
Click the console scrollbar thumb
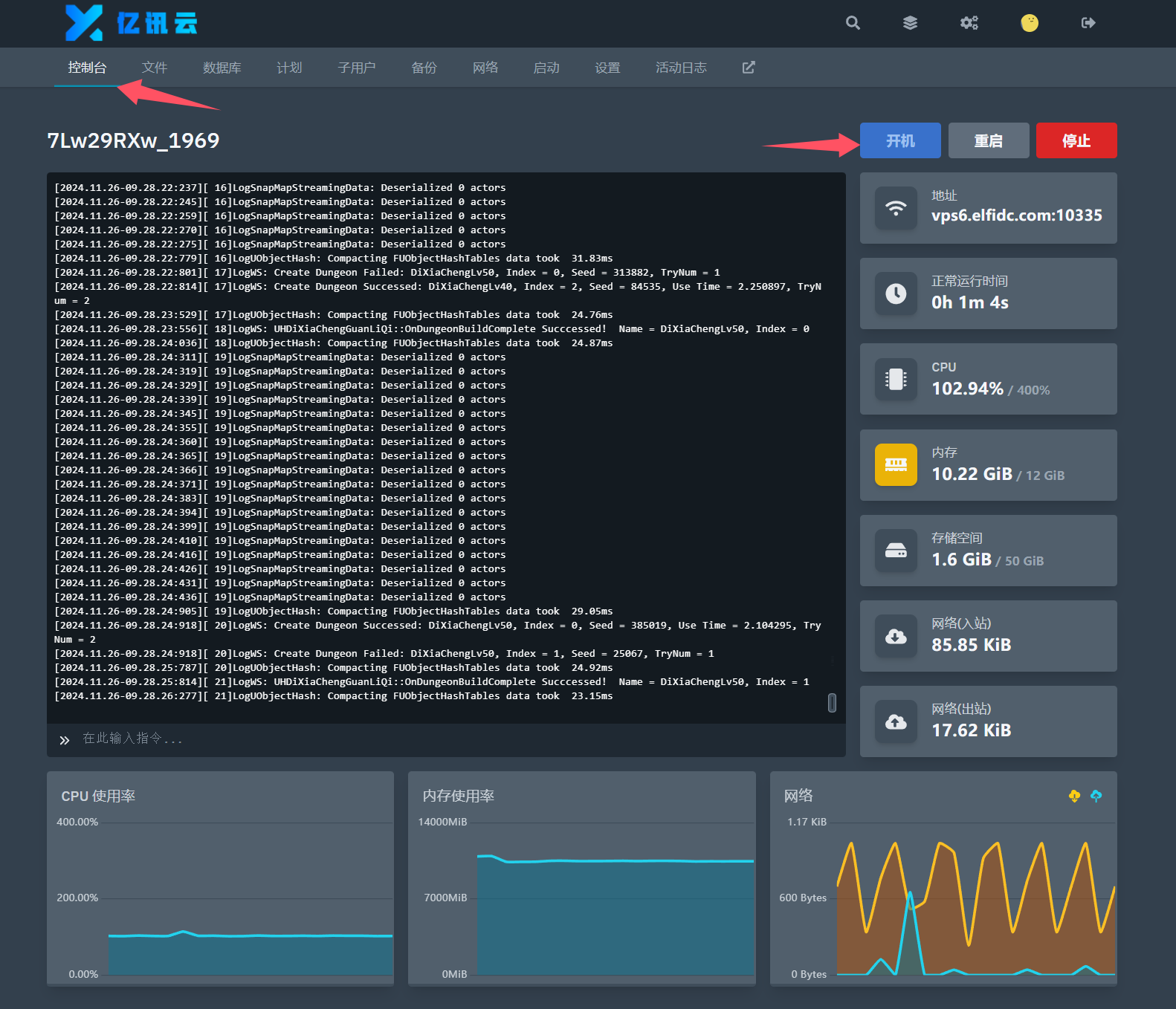[832, 703]
